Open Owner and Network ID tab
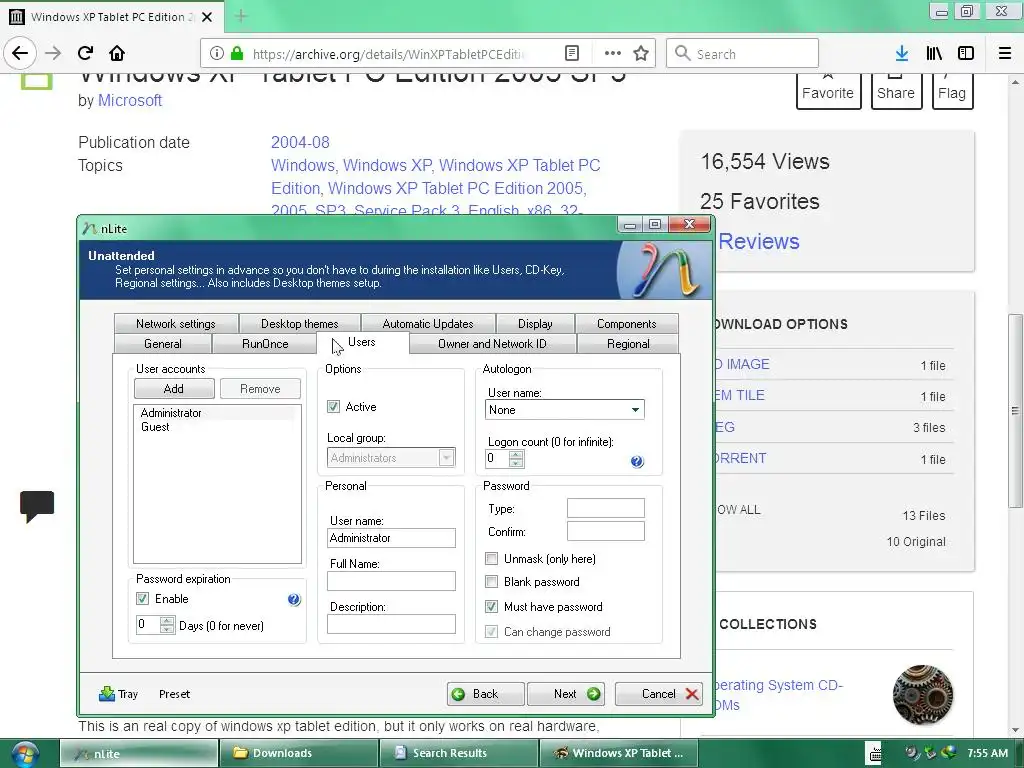 pyautogui.click(x=492, y=344)
